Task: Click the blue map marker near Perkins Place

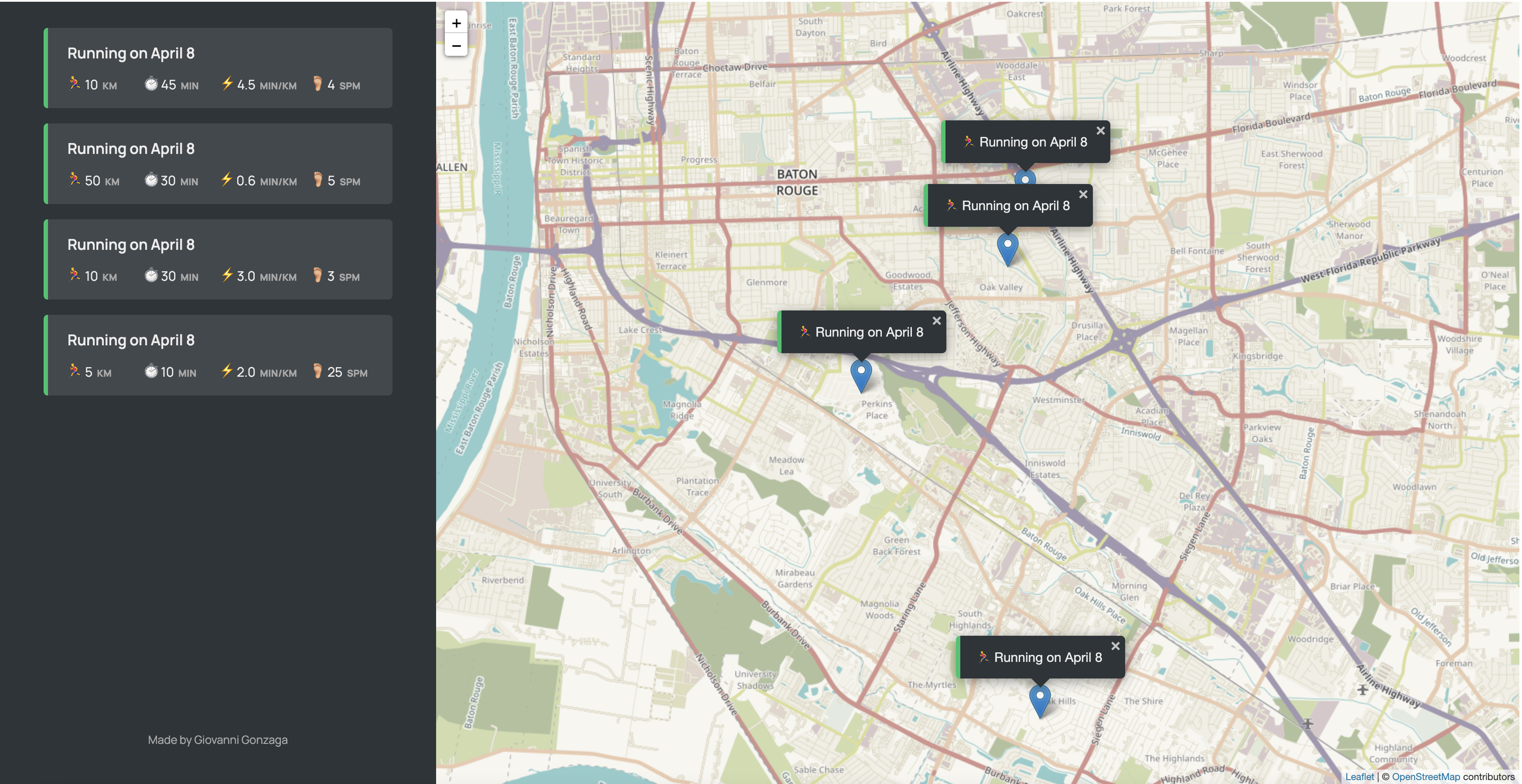Action: pyautogui.click(x=861, y=375)
